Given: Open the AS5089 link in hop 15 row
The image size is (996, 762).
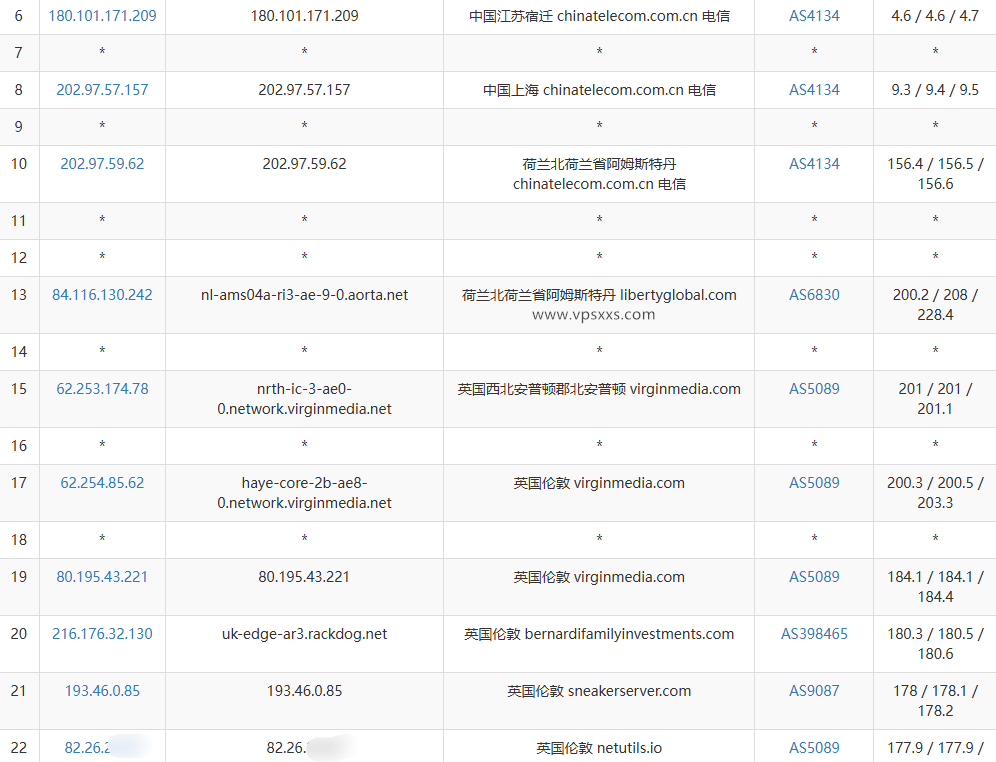Looking at the screenshot, I should pyautogui.click(x=814, y=389).
